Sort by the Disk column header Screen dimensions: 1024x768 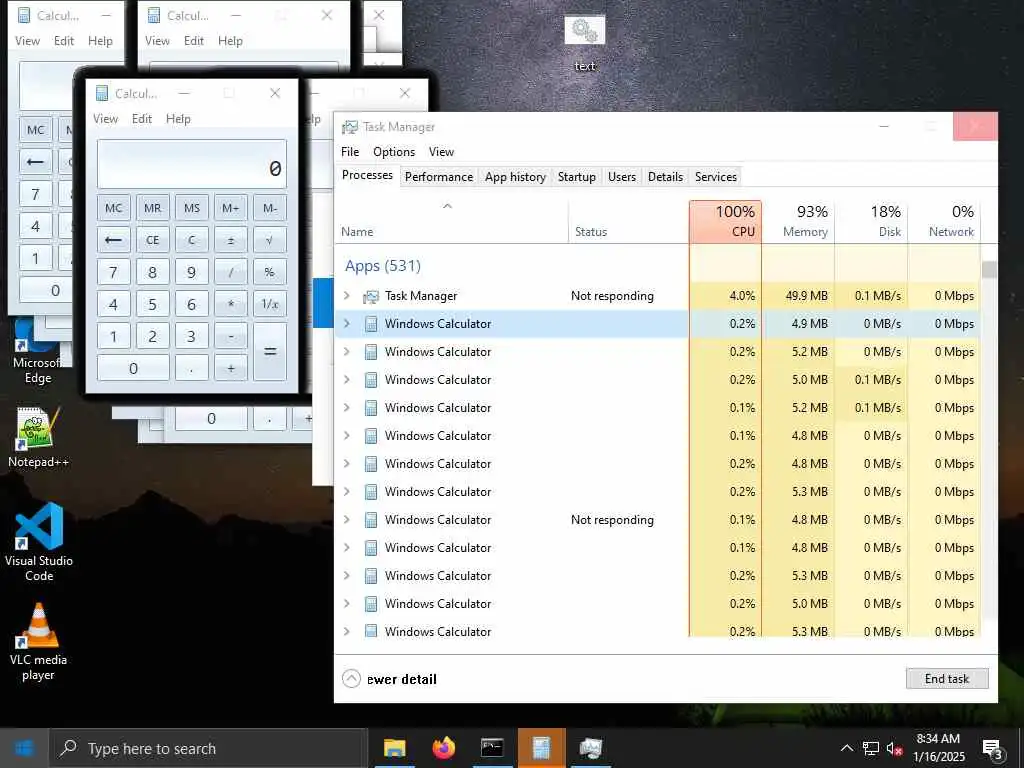[872, 222]
